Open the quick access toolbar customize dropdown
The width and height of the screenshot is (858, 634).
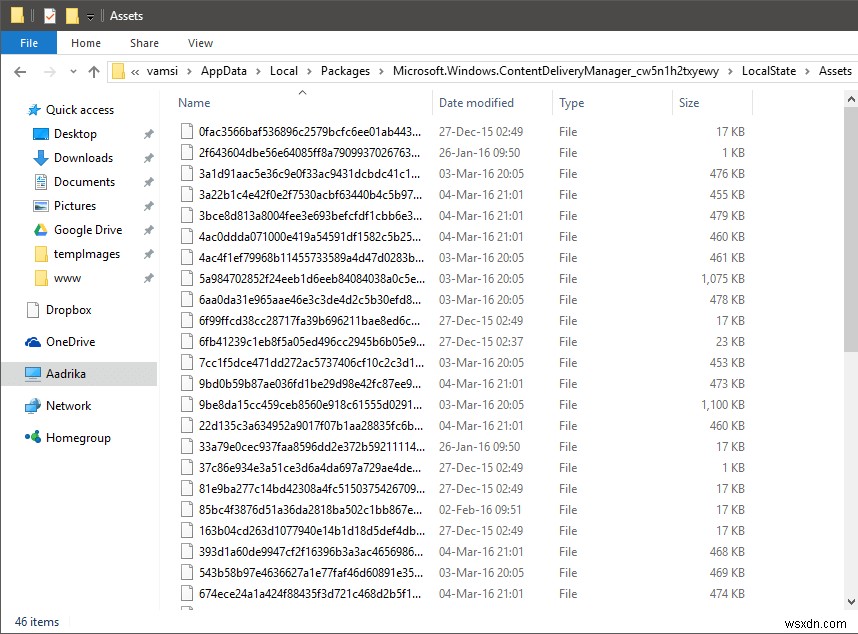[90, 15]
